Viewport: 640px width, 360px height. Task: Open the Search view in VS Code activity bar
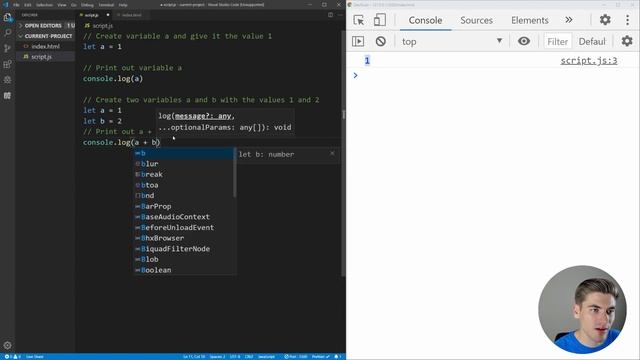(7, 32)
